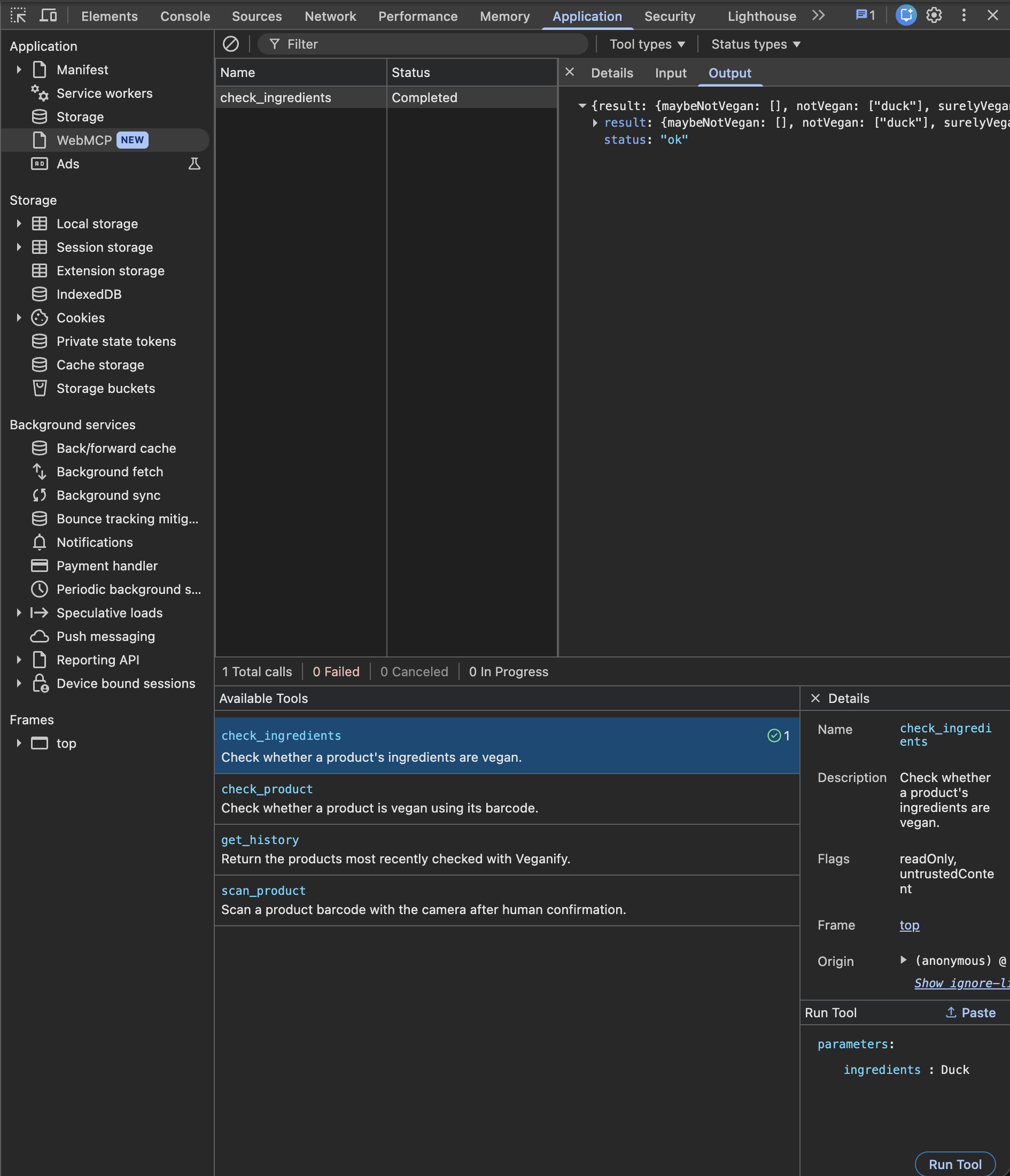Expand Local storage
Viewport: 1010px width, 1176px height.
point(19,223)
